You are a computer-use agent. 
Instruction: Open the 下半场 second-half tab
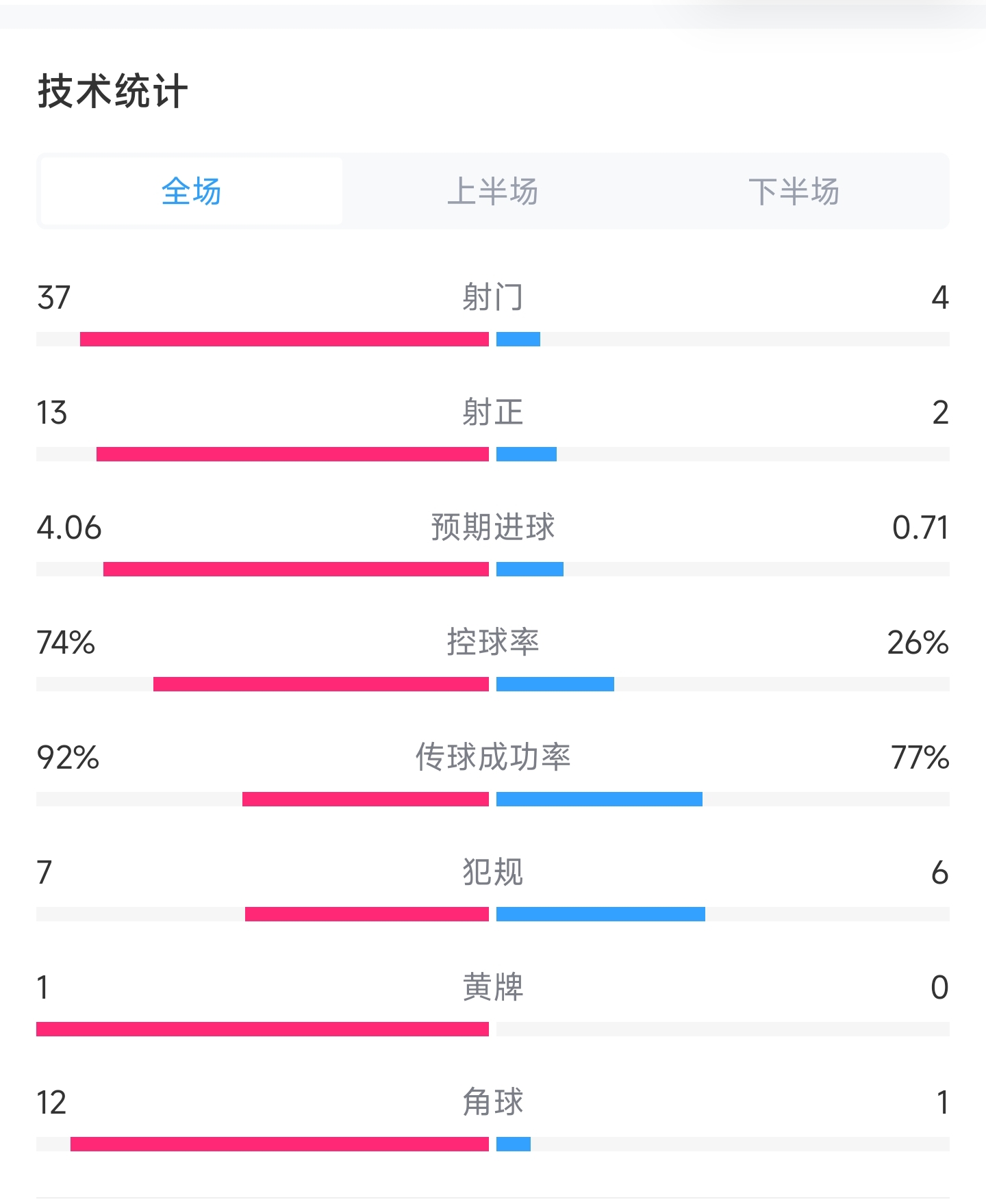click(x=794, y=192)
